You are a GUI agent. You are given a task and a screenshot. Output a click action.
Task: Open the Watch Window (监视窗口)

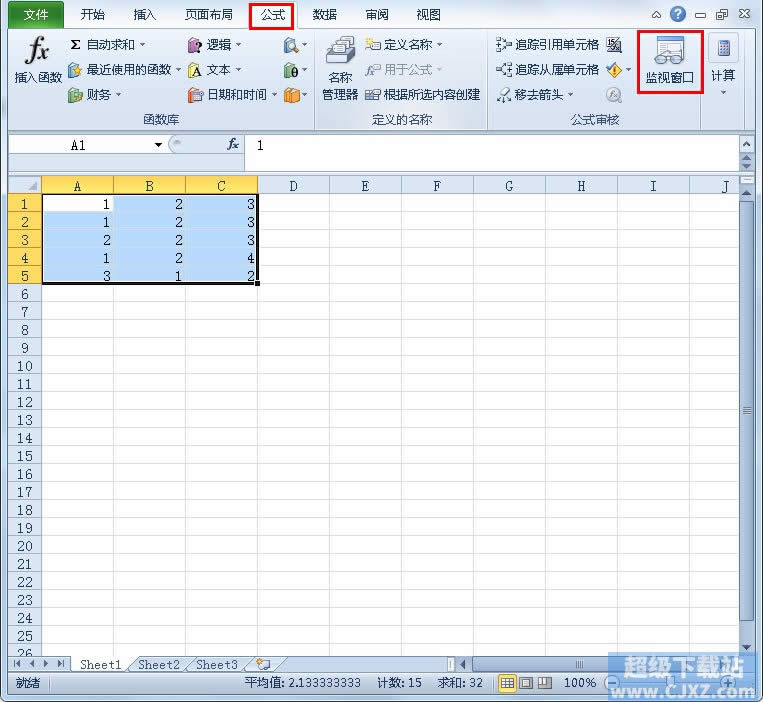(670, 61)
